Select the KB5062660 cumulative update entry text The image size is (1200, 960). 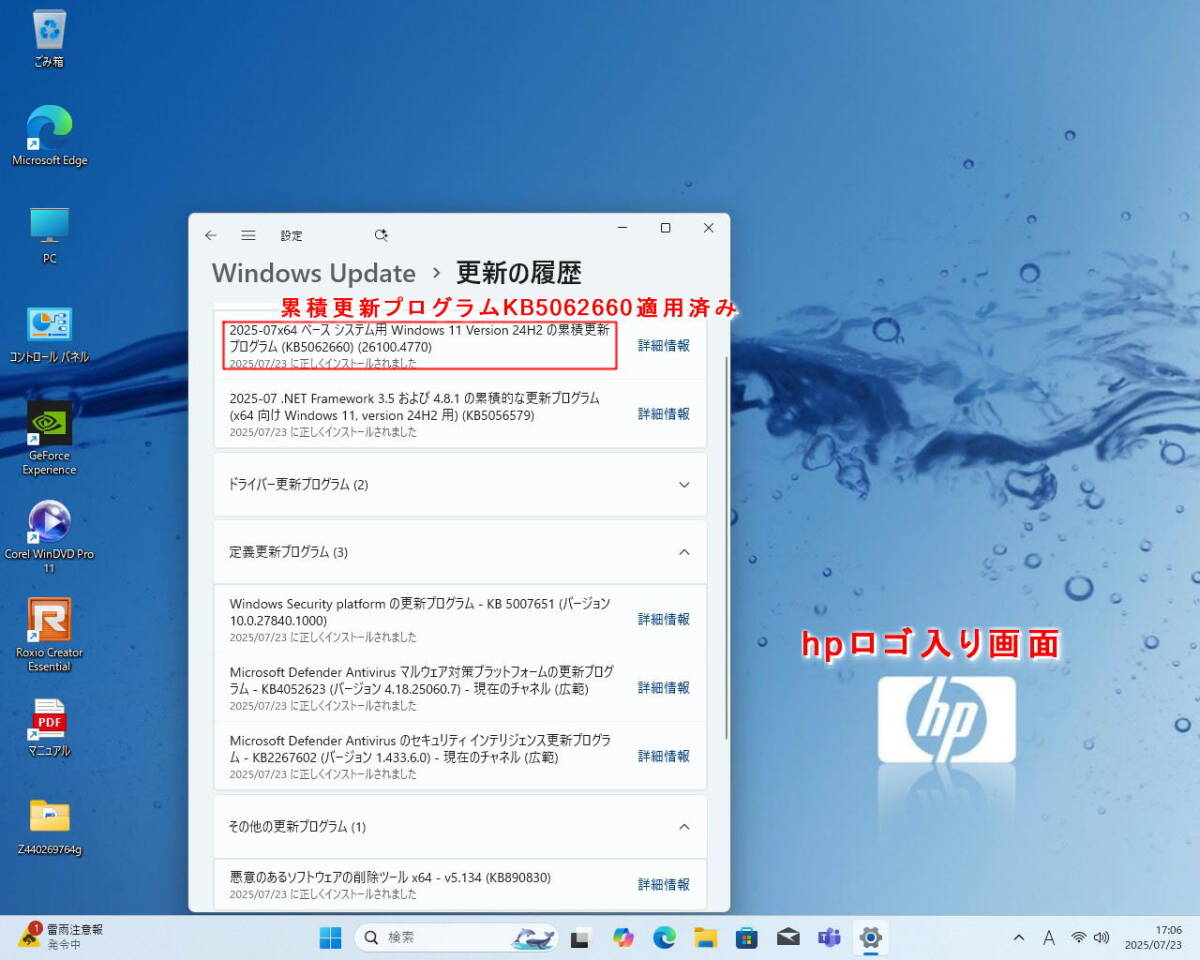[419, 338]
